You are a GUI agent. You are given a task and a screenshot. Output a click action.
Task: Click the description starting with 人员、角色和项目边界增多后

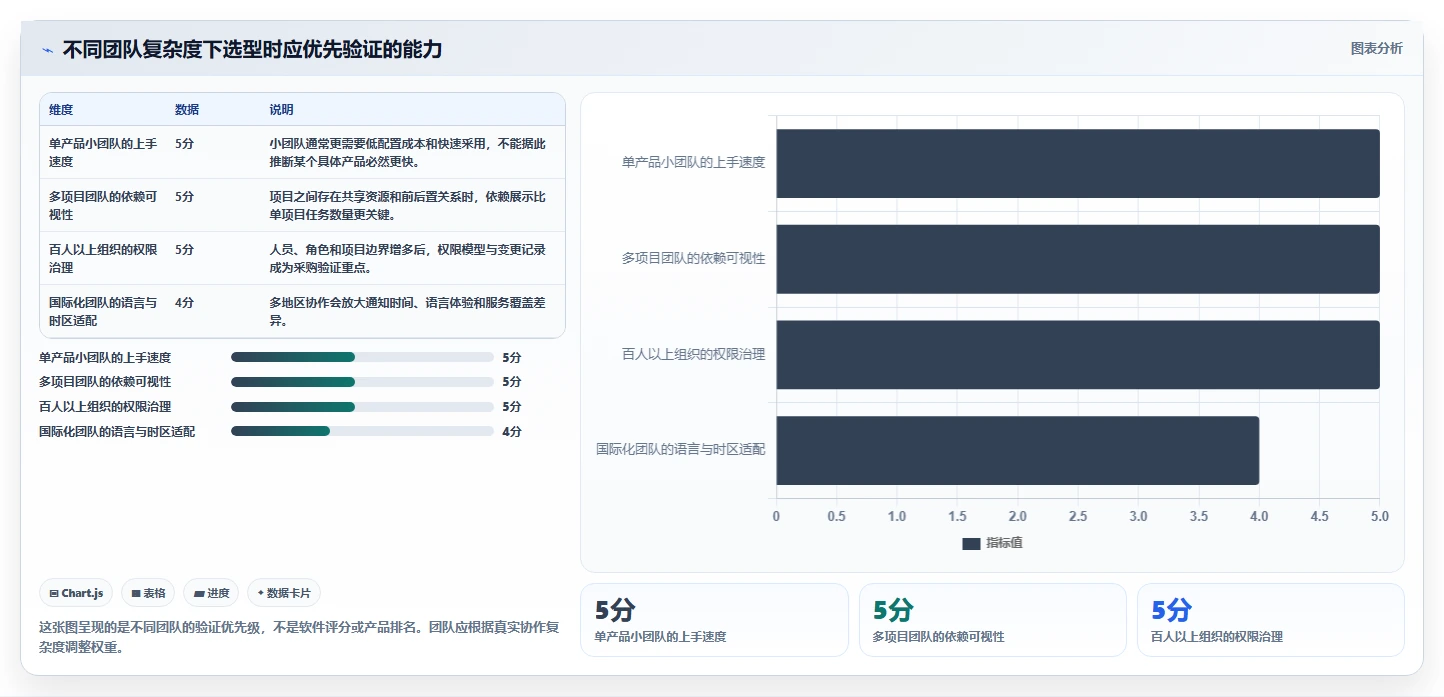click(408, 259)
